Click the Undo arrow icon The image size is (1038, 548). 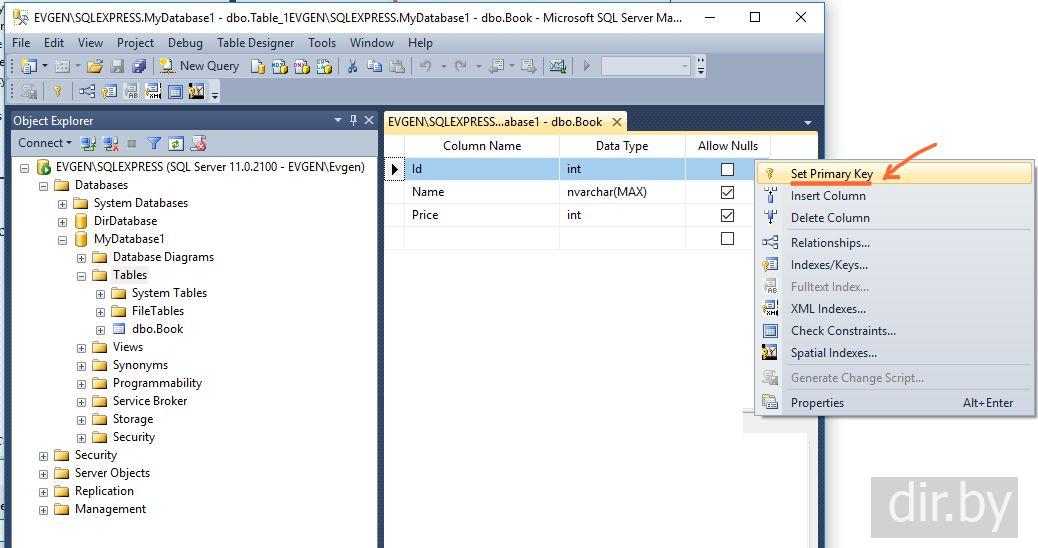click(x=426, y=66)
